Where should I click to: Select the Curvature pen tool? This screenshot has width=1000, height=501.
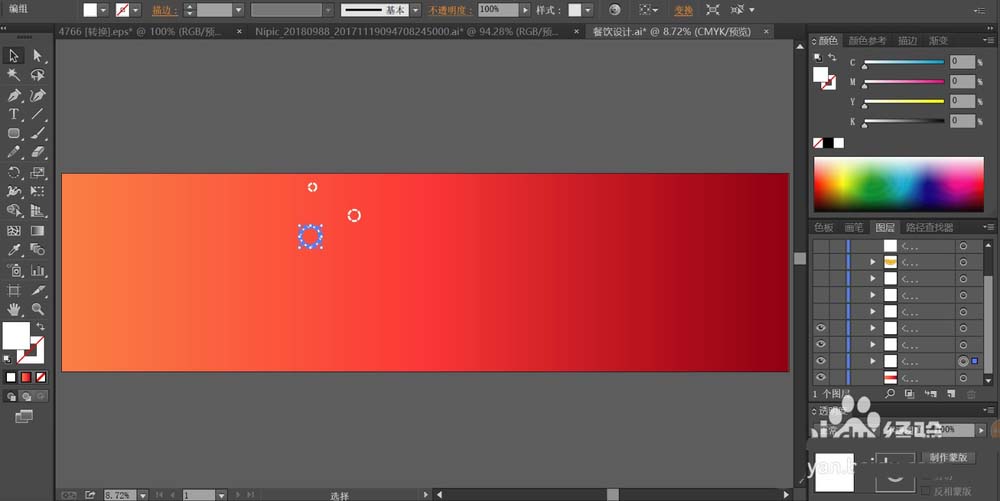coord(38,95)
